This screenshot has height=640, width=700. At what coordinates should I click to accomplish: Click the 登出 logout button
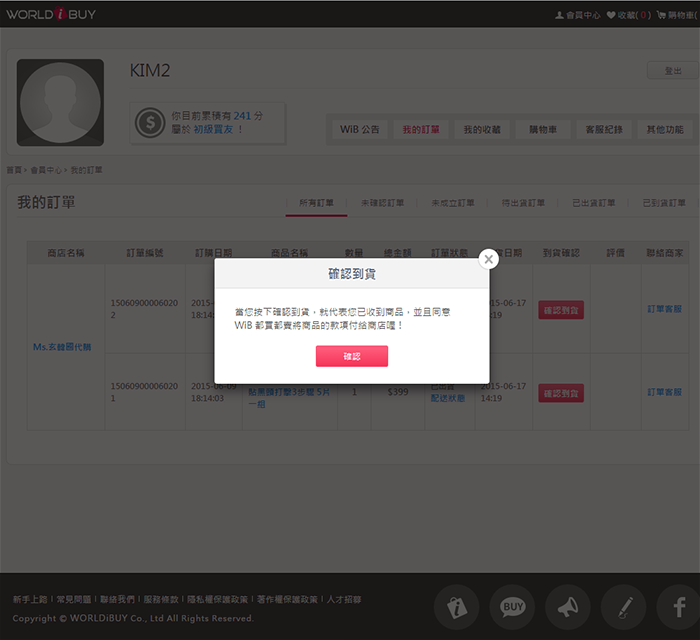pyautogui.click(x=673, y=71)
